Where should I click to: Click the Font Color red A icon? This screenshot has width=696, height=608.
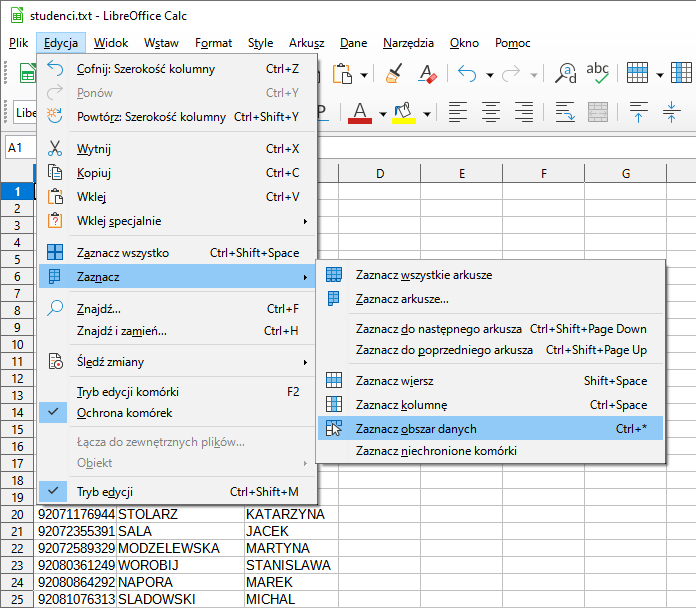[360, 113]
